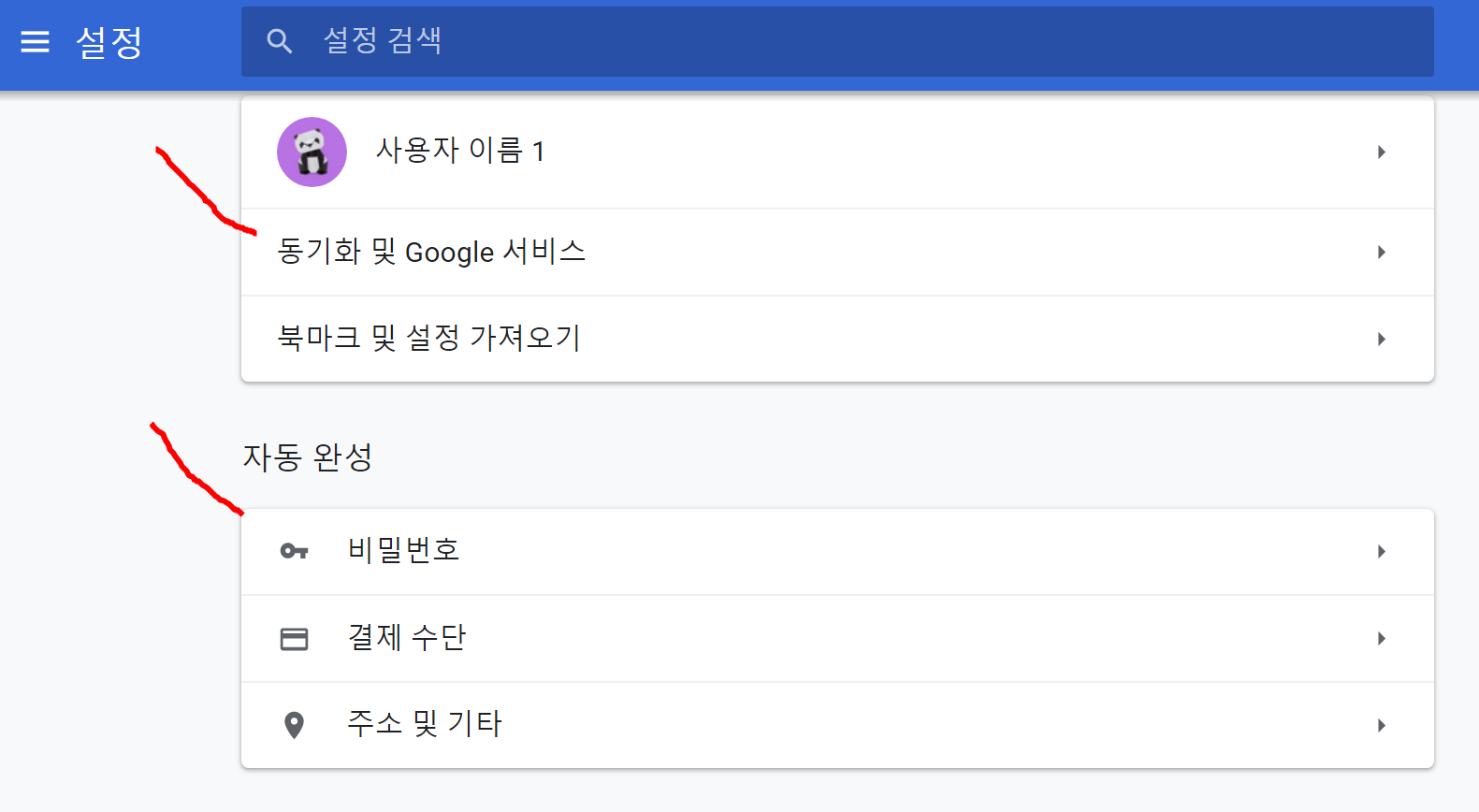The width and height of the screenshot is (1479, 812).
Task: Expand the 사용자 이름 1 row arrow
Action: tap(1382, 152)
